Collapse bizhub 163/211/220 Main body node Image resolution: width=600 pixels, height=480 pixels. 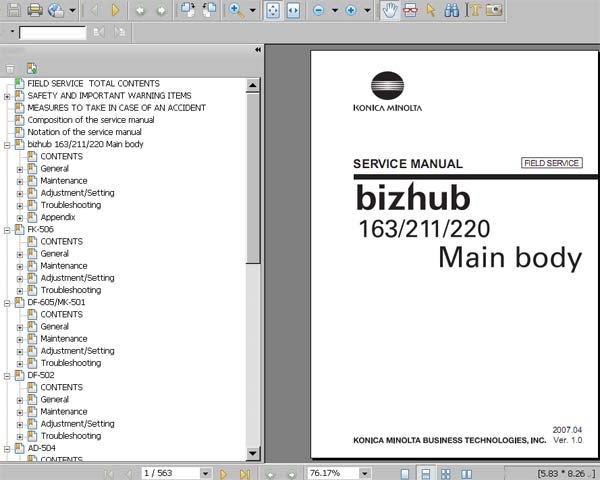point(7,145)
